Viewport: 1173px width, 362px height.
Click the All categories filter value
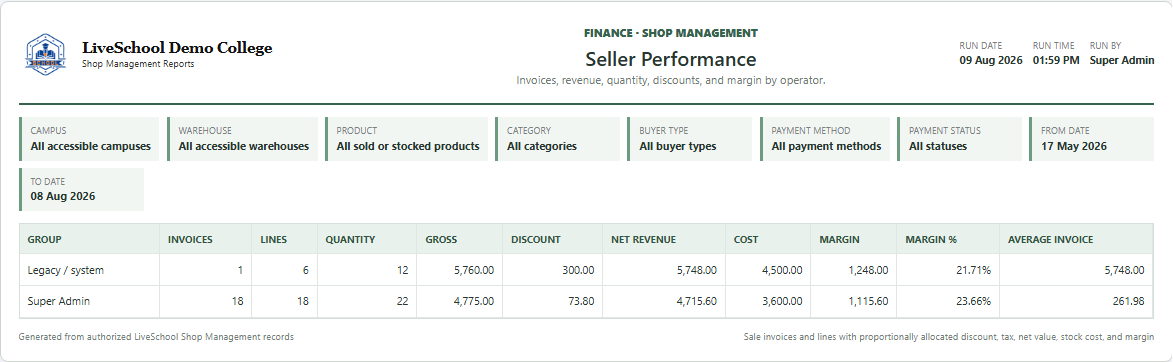pos(542,147)
